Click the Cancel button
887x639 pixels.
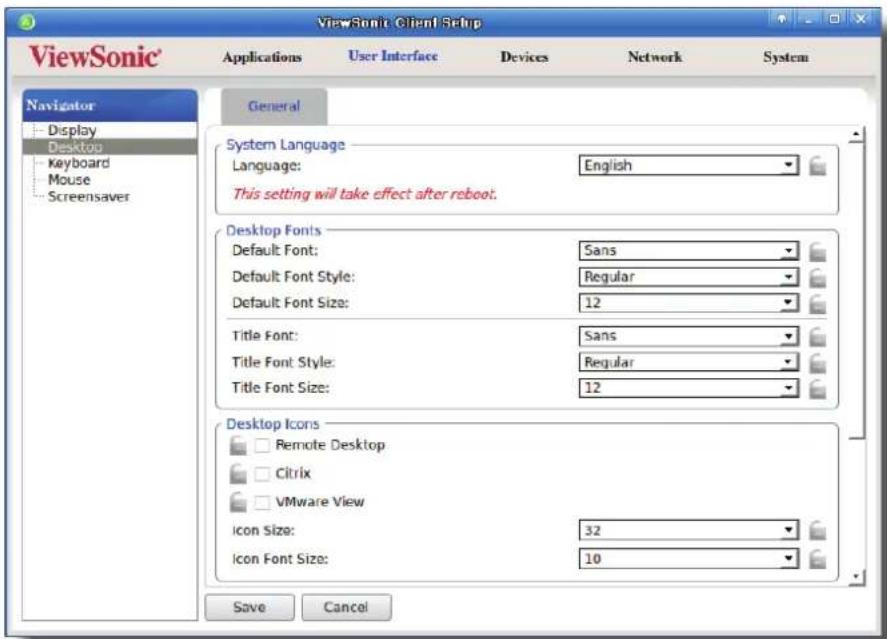coord(346,607)
